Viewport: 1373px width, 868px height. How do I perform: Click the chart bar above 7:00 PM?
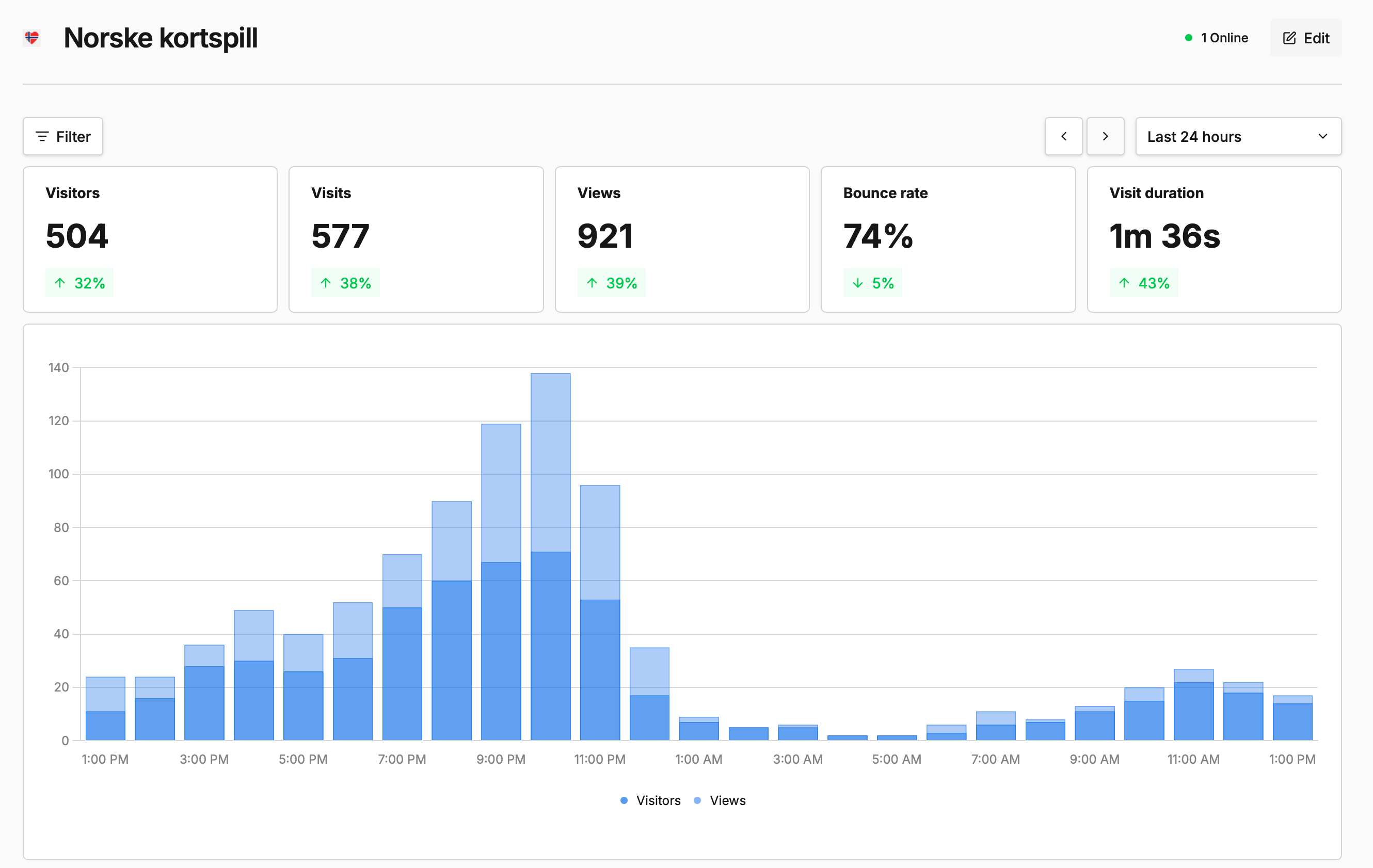click(x=402, y=648)
